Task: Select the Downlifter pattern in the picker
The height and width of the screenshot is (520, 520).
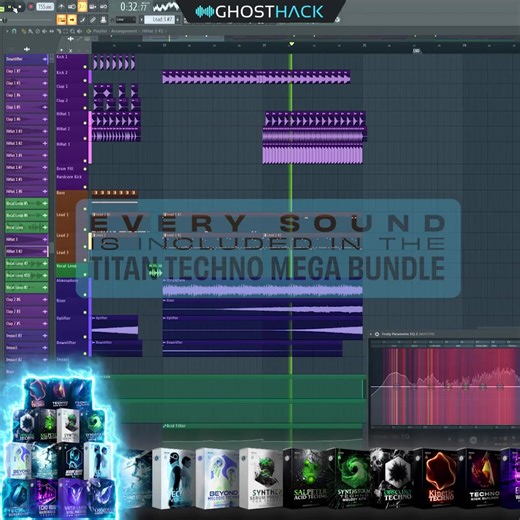Action: tap(26, 59)
